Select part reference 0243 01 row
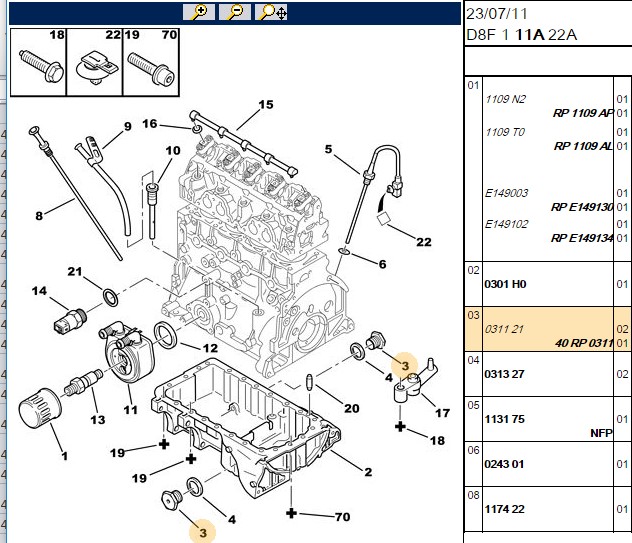Image resolution: width=632 pixels, height=543 pixels. click(x=547, y=464)
